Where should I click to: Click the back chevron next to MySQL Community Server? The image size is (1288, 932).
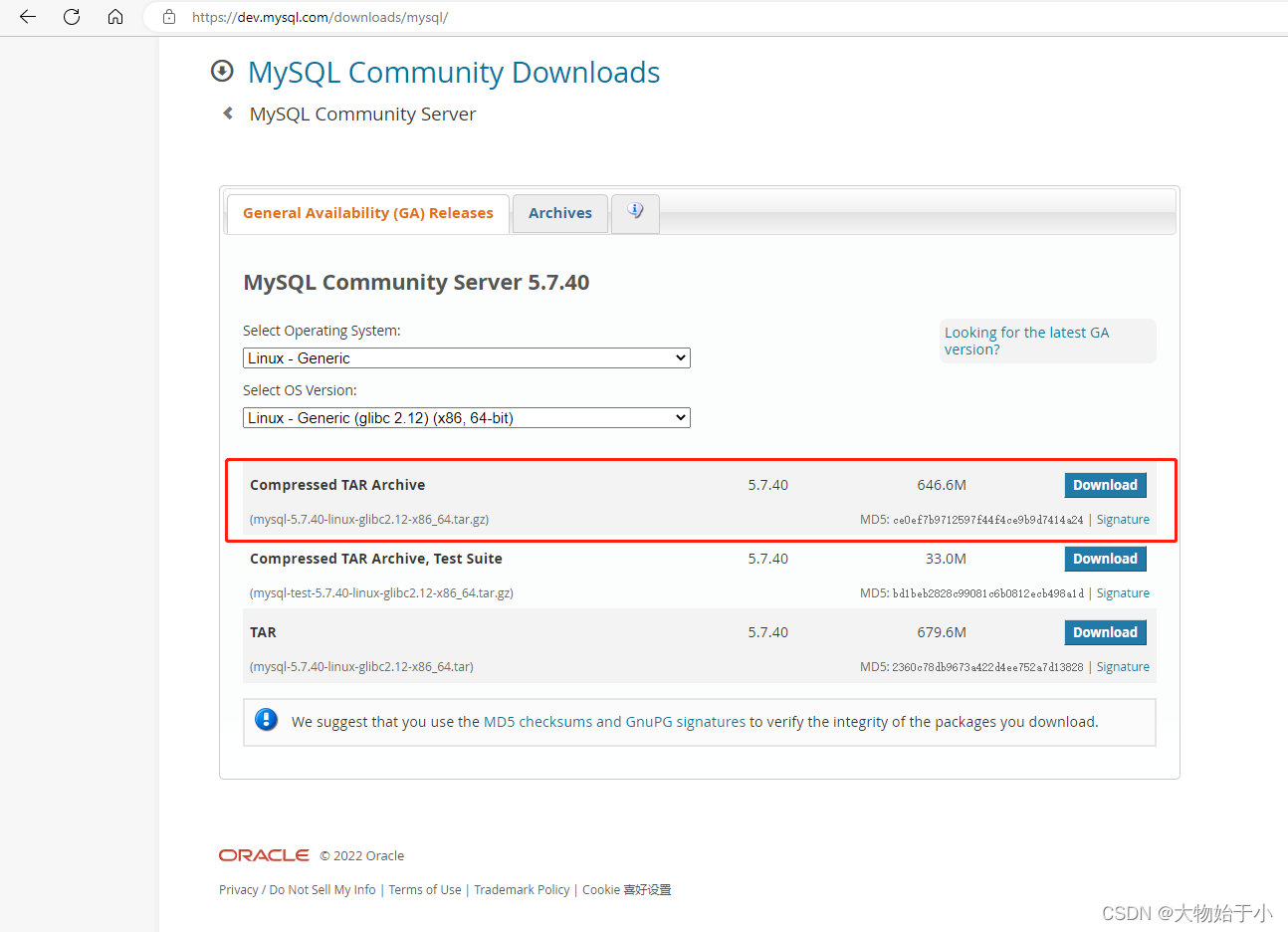click(228, 114)
